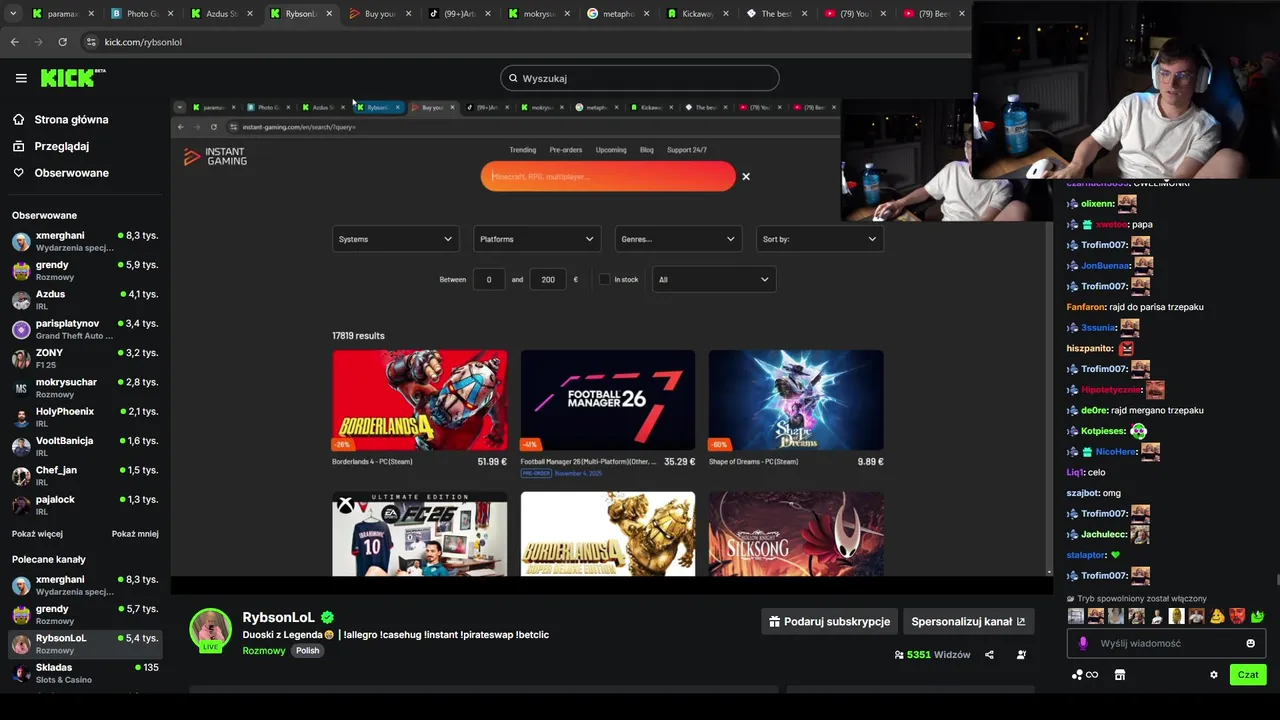This screenshot has width=1280, height=720.
Task: Collapse followed list with Pokaż mniej
Action: tap(135, 534)
